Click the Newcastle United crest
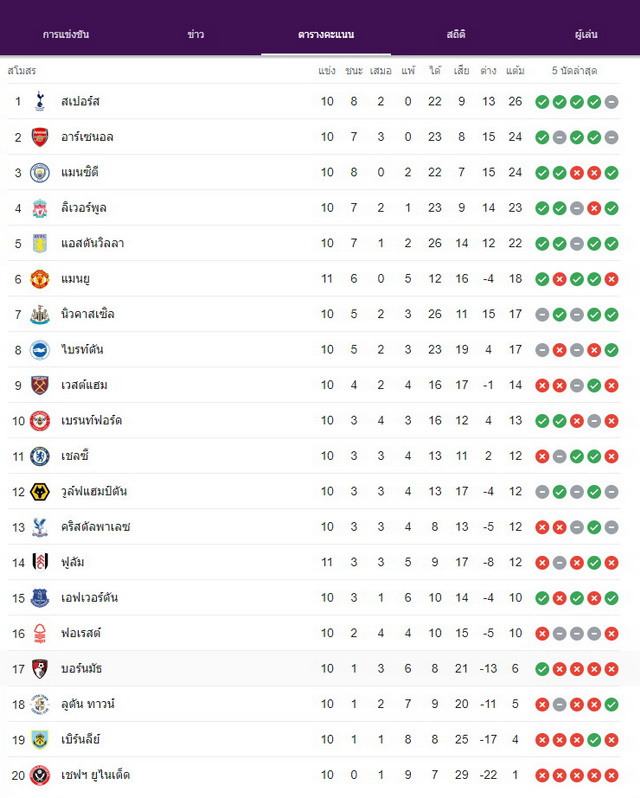Screen dimensions: 640x798 (40, 315)
